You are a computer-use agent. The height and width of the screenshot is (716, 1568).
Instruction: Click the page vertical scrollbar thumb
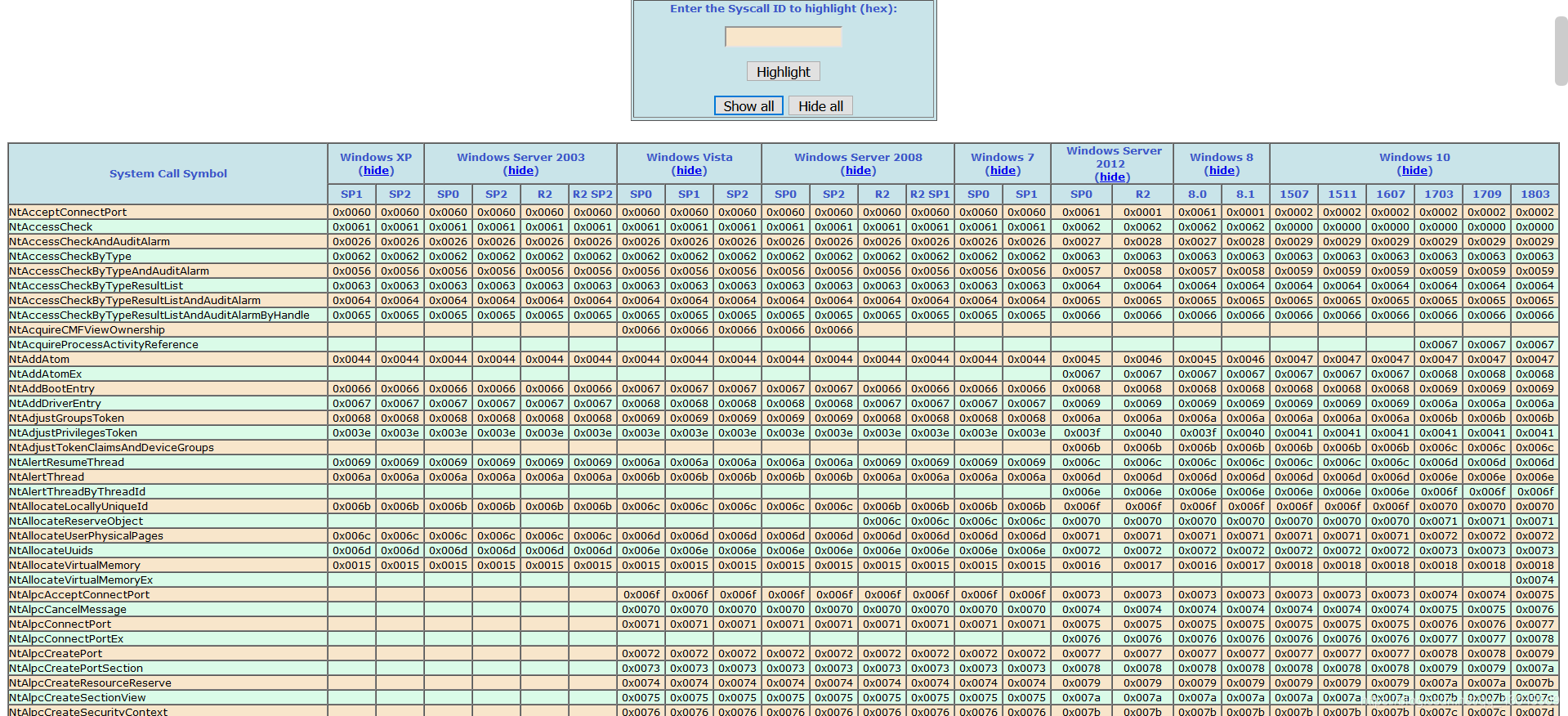pyautogui.click(x=1561, y=51)
